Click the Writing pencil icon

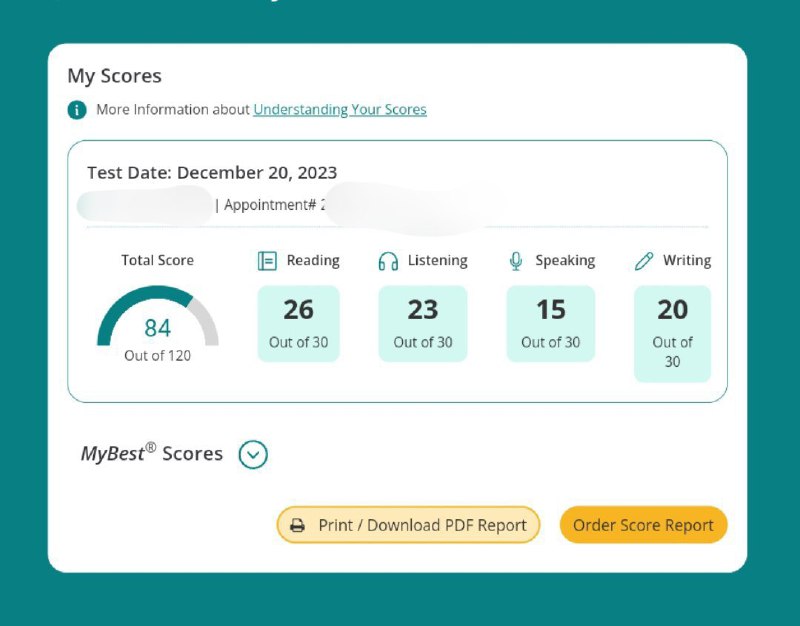[644, 261]
